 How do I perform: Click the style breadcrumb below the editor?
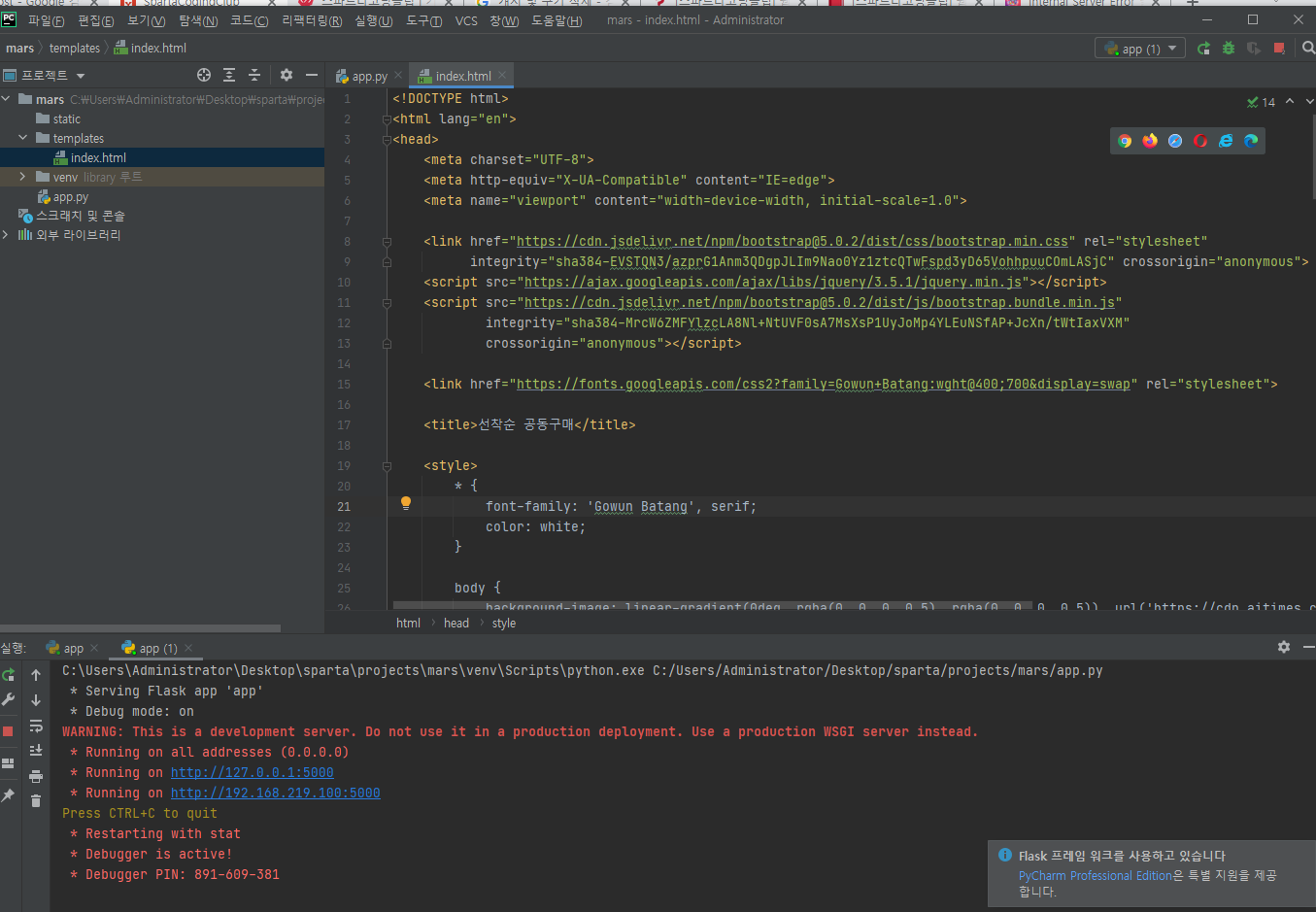click(x=504, y=624)
